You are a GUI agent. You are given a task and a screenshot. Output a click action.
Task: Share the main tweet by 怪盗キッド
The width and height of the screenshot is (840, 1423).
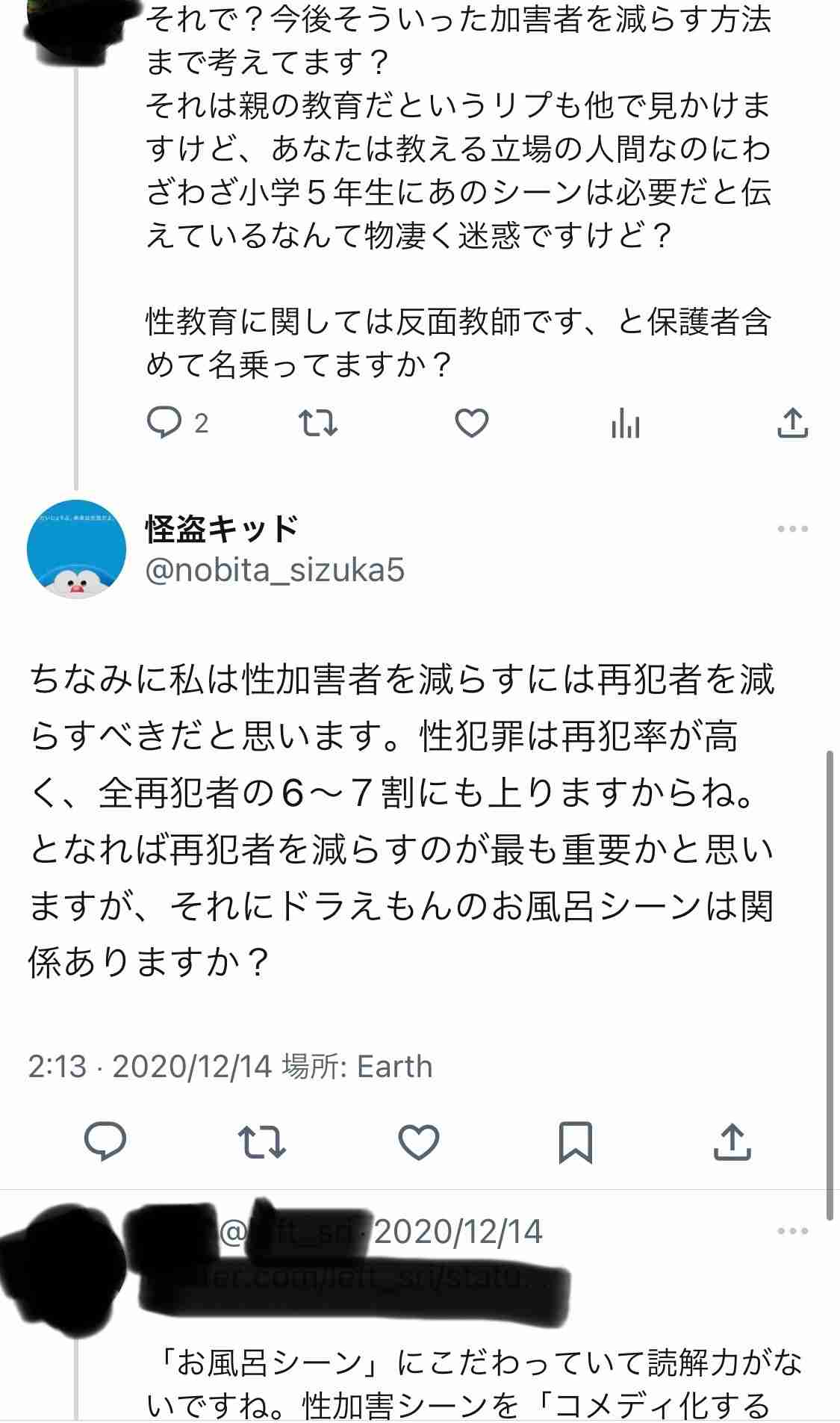coord(732,1141)
